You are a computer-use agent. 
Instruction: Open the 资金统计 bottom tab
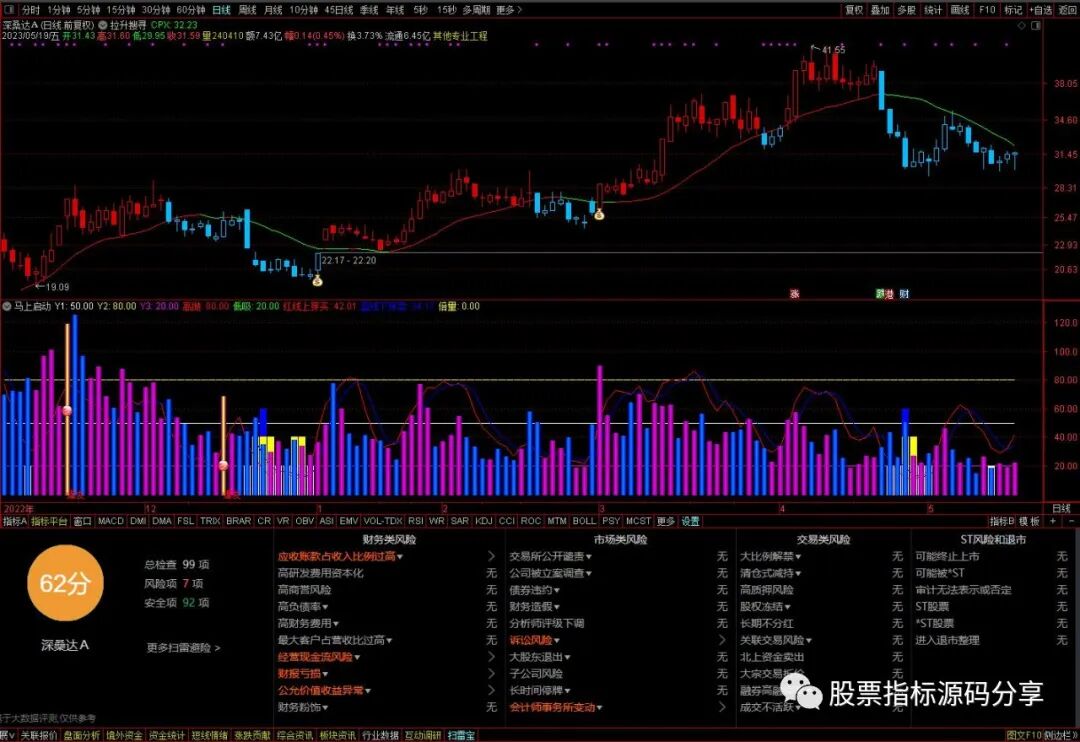pyautogui.click(x=166, y=736)
